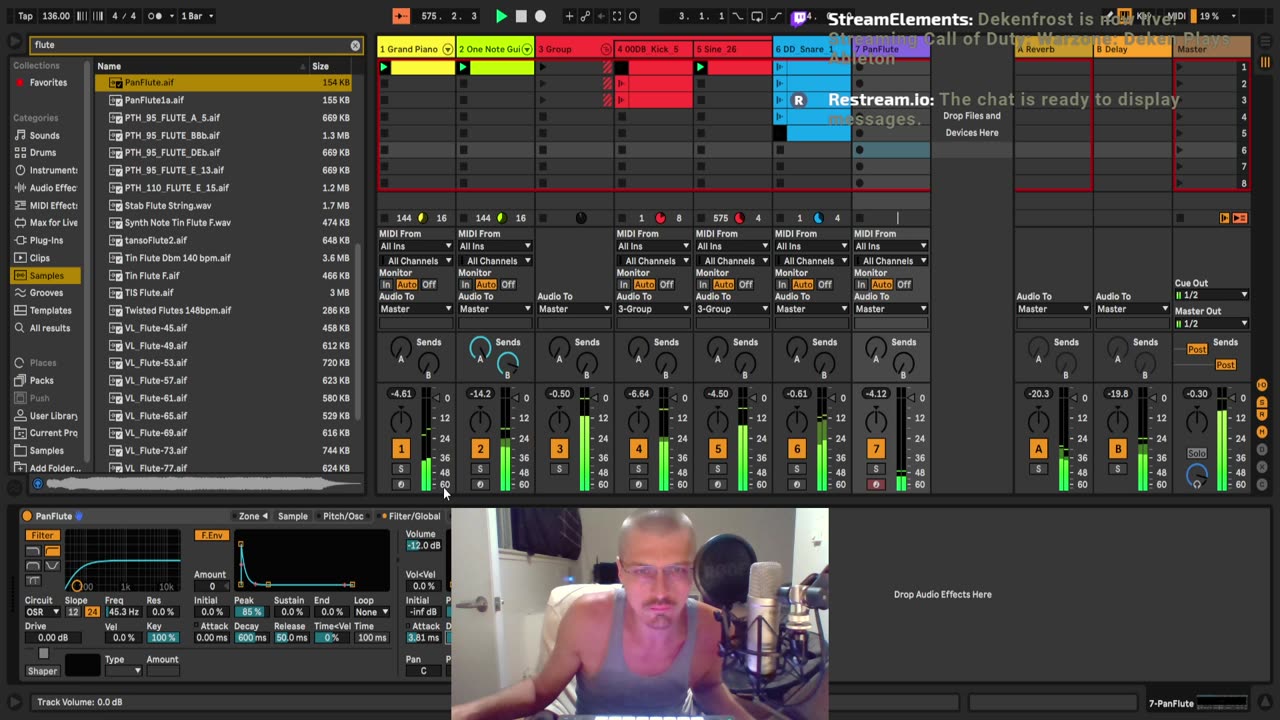Toggle the metronome button
Image resolution: width=1280 pixels, height=720 pixels.
155,16
